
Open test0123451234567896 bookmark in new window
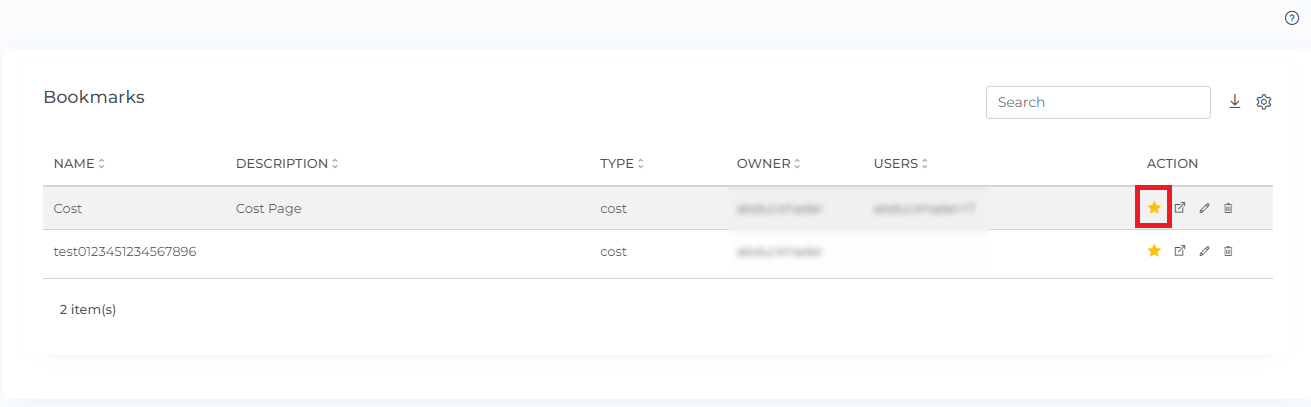click(x=1179, y=251)
